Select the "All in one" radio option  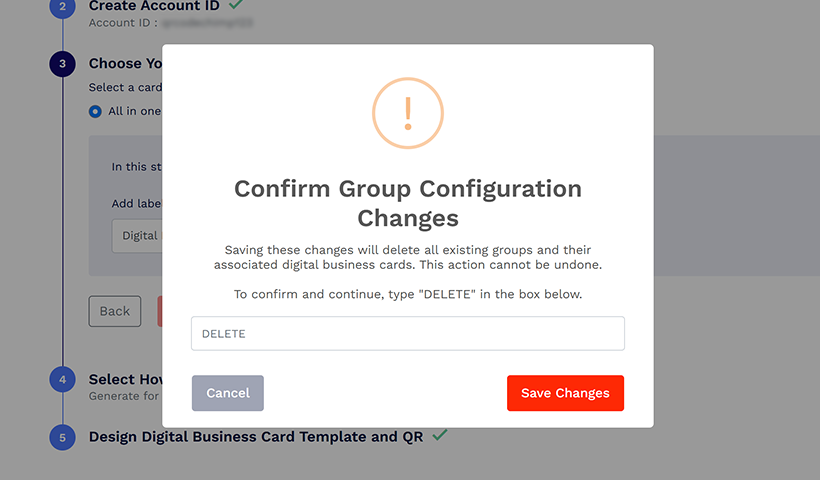pyautogui.click(x=95, y=111)
